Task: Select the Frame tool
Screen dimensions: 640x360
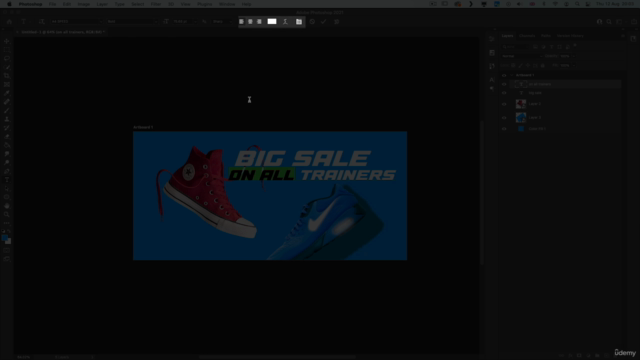Action: pos(7,84)
